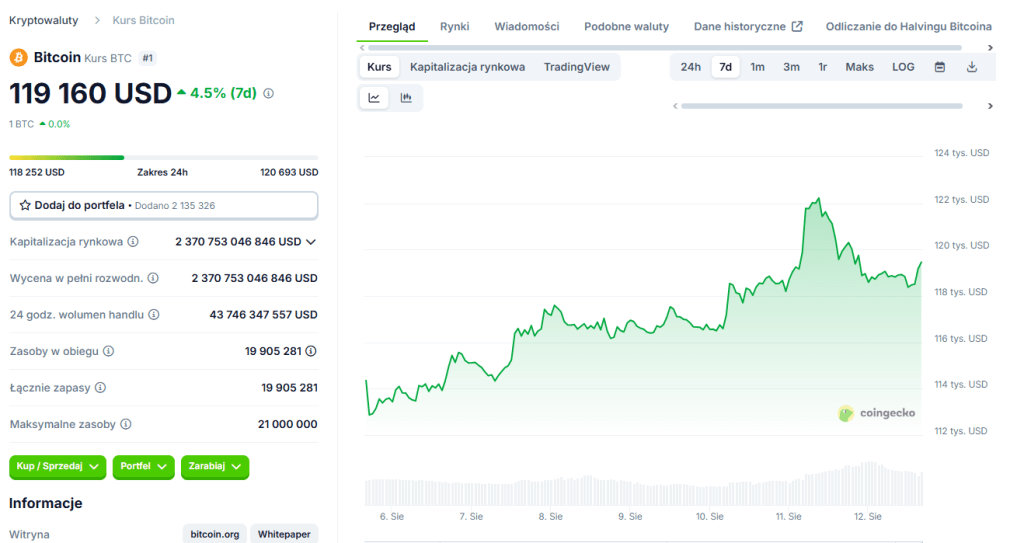Click the 122 tys. USD axis label
This screenshot has height=543, width=1024.
961,199
